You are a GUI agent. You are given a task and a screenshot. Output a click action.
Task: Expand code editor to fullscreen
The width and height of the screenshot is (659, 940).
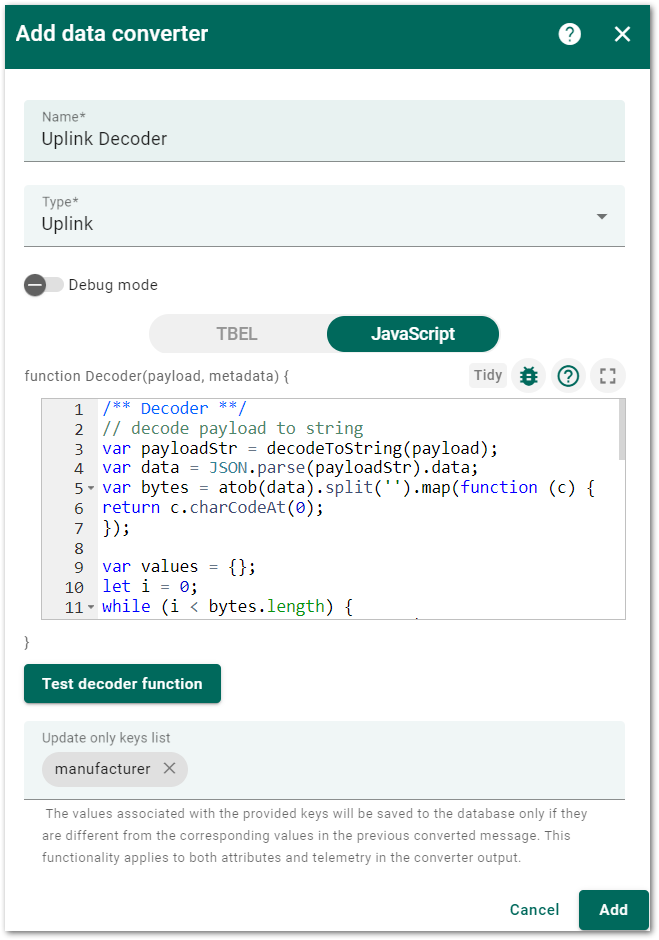click(x=607, y=376)
